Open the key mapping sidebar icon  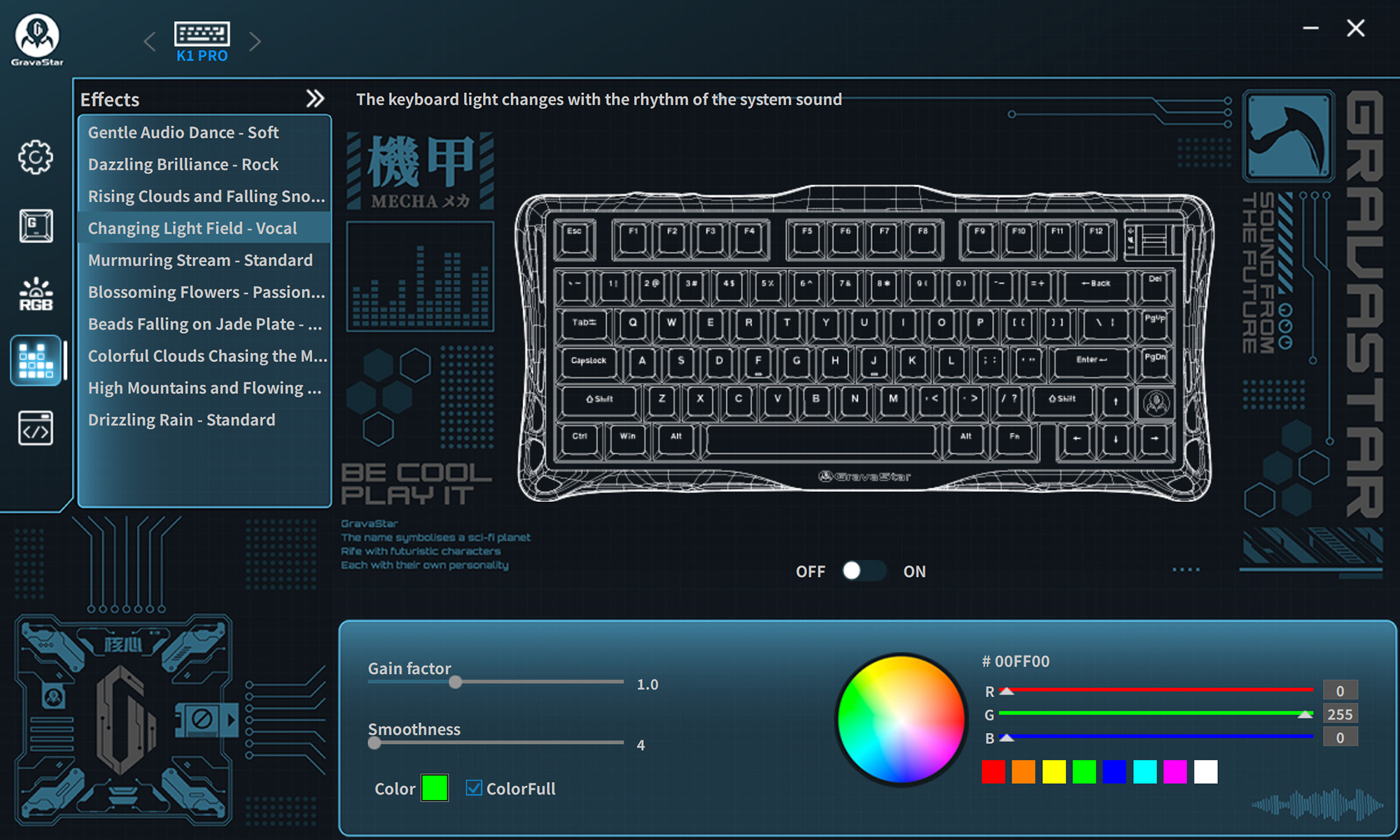pyautogui.click(x=36, y=225)
